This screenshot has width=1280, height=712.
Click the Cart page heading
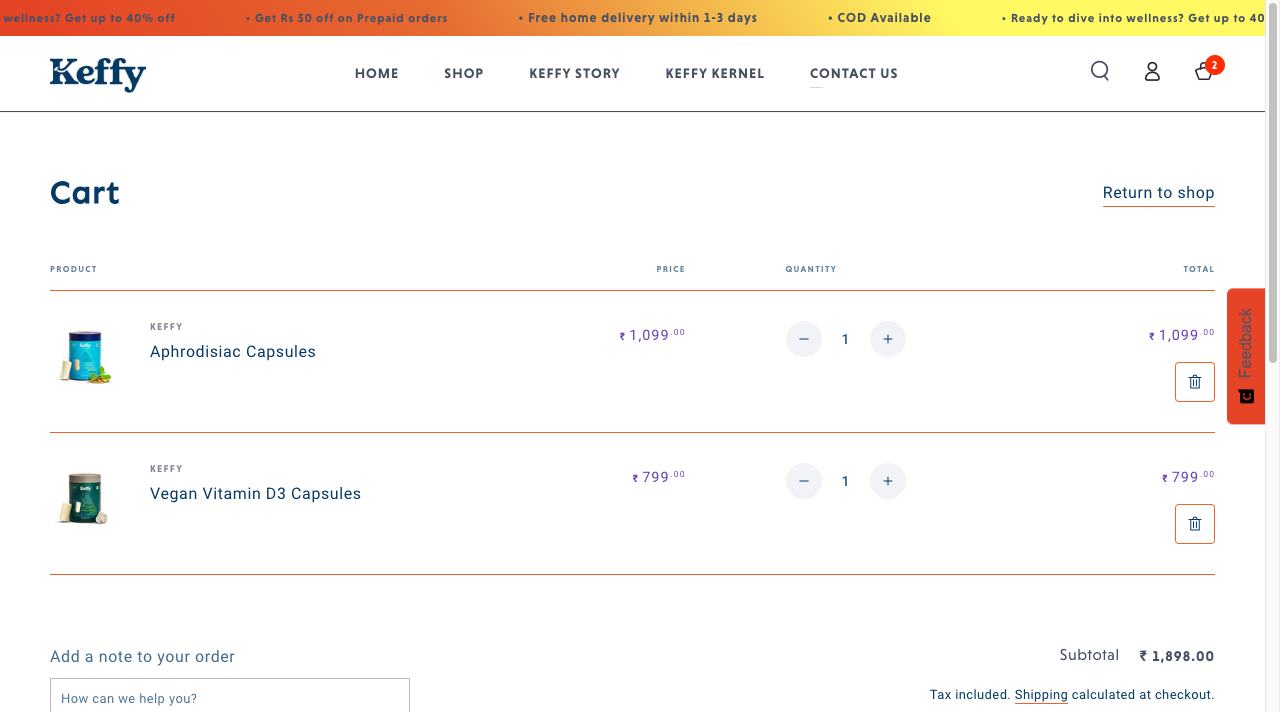coord(85,193)
